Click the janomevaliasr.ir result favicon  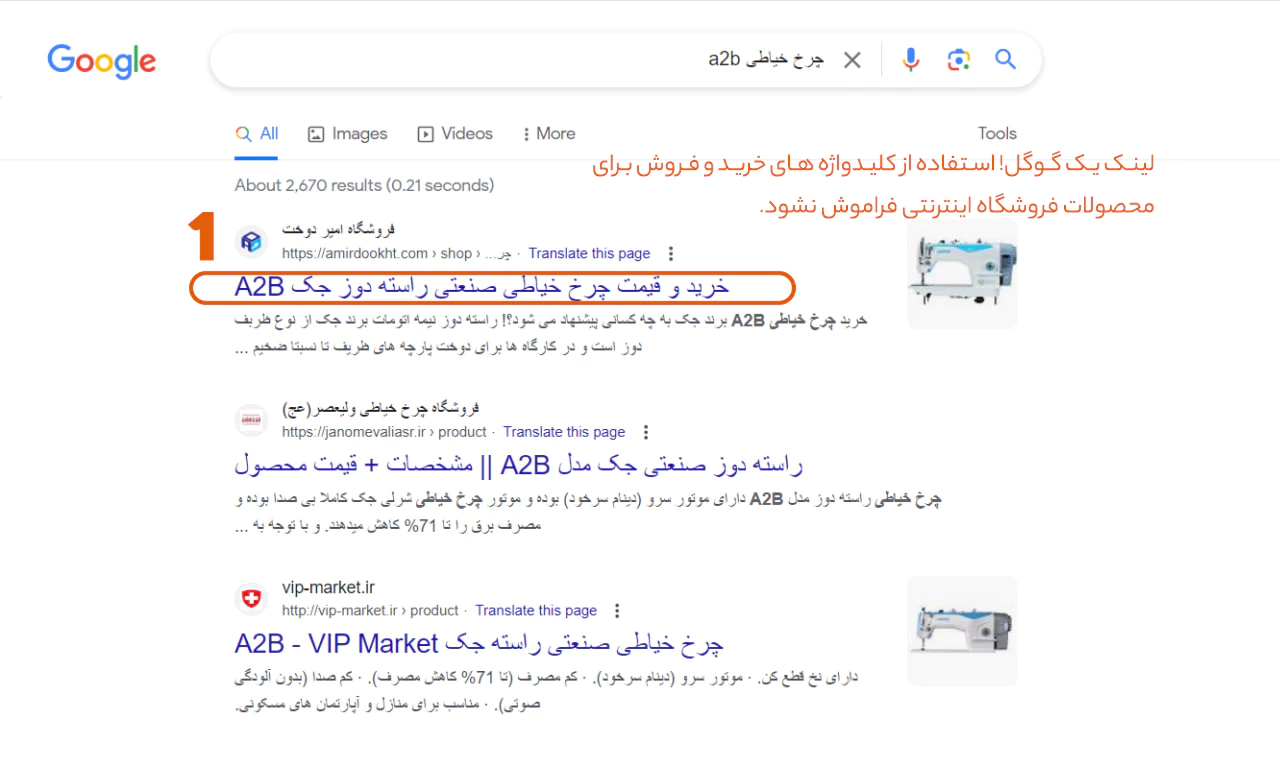[250, 419]
